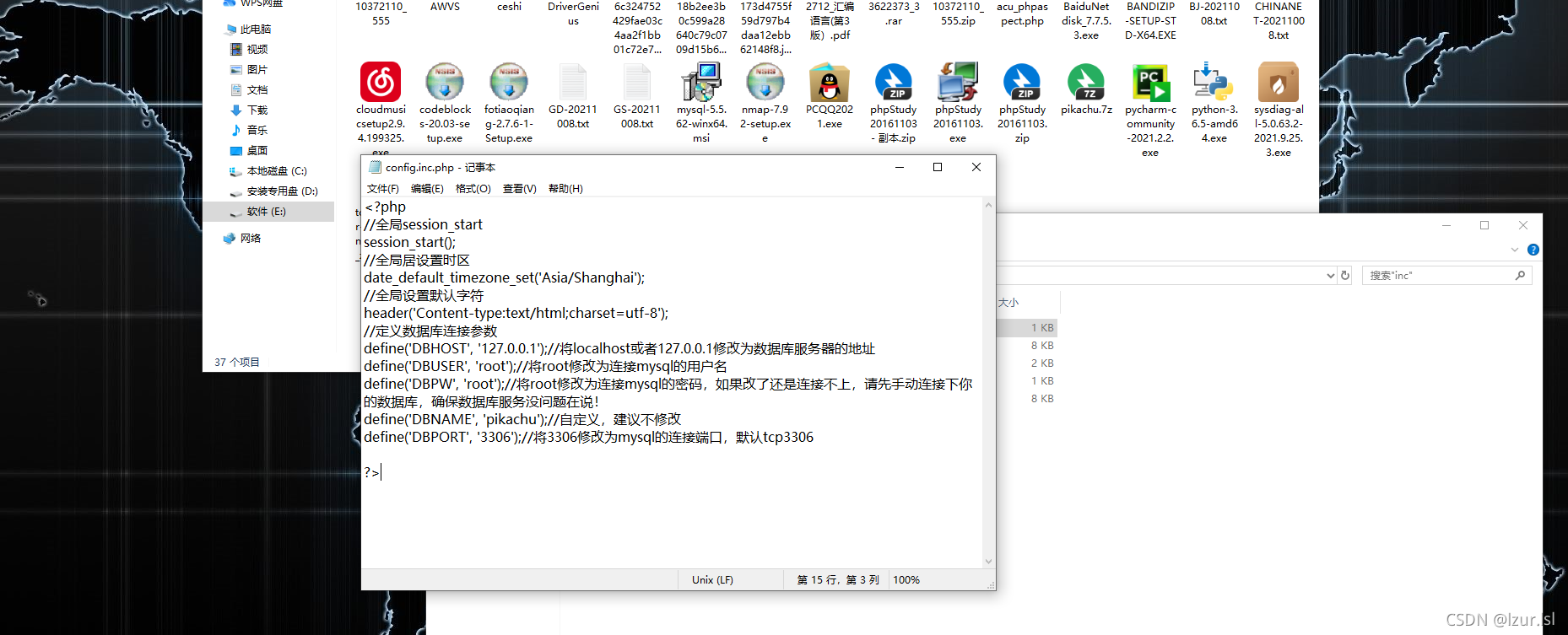Open the cloudmusicsetup installer icon
This screenshot has width=1568, height=635.
(381, 83)
